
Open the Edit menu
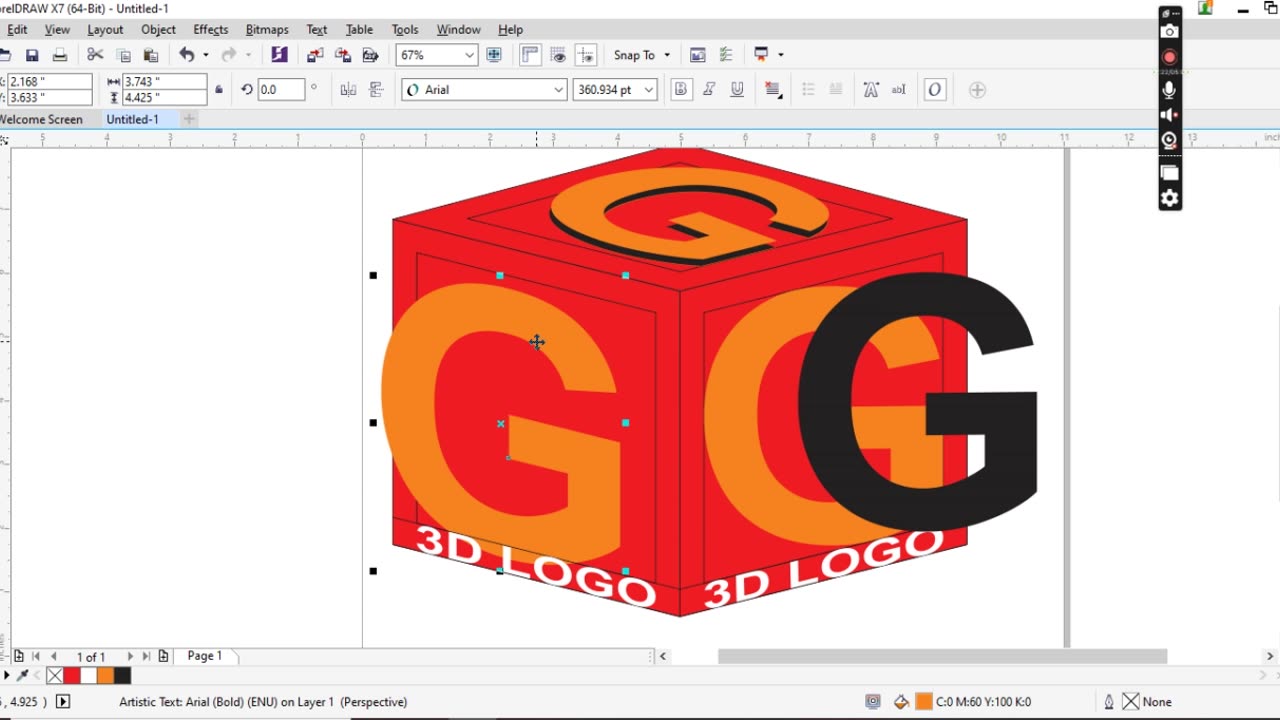[17, 30]
